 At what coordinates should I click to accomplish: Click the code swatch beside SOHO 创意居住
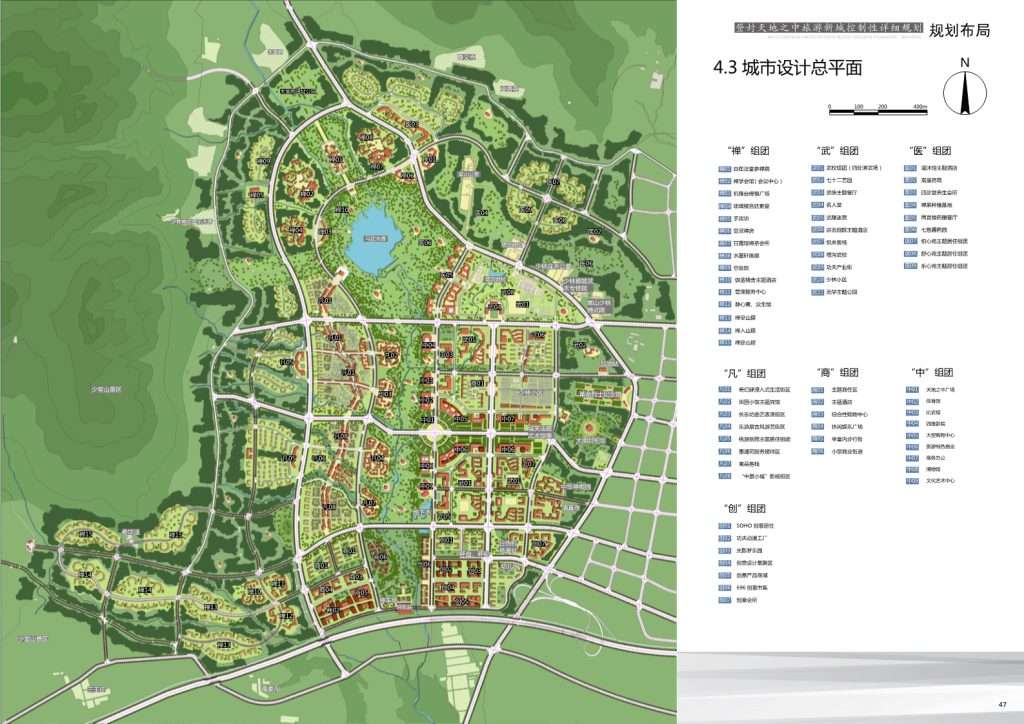click(x=725, y=526)
